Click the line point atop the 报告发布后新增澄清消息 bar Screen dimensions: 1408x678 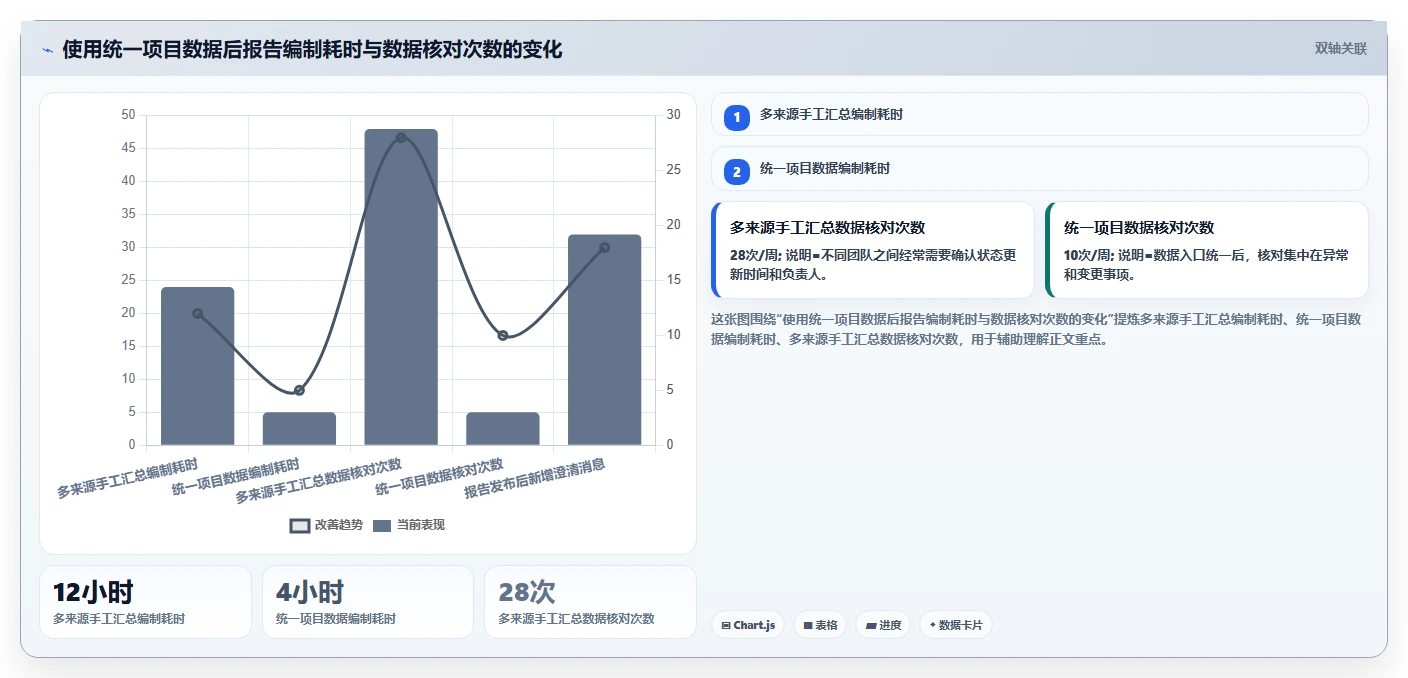pos(604,247)
